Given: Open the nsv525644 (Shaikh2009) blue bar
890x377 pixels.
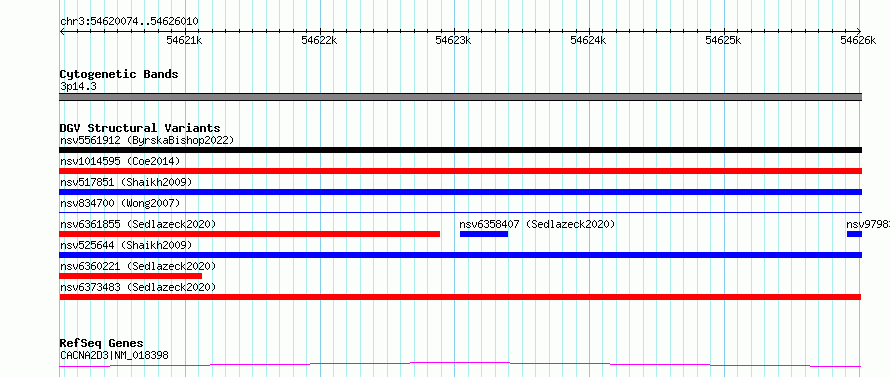Looking at the screenshot, I should (x=460, y=255).
